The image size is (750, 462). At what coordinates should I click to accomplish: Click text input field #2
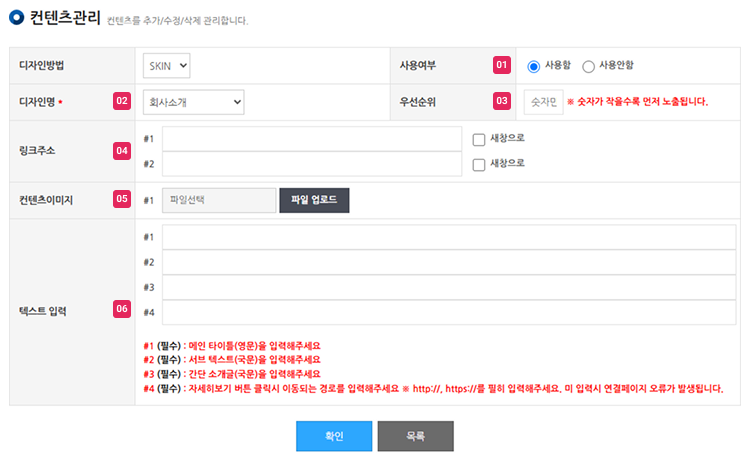tap(449, 262)
